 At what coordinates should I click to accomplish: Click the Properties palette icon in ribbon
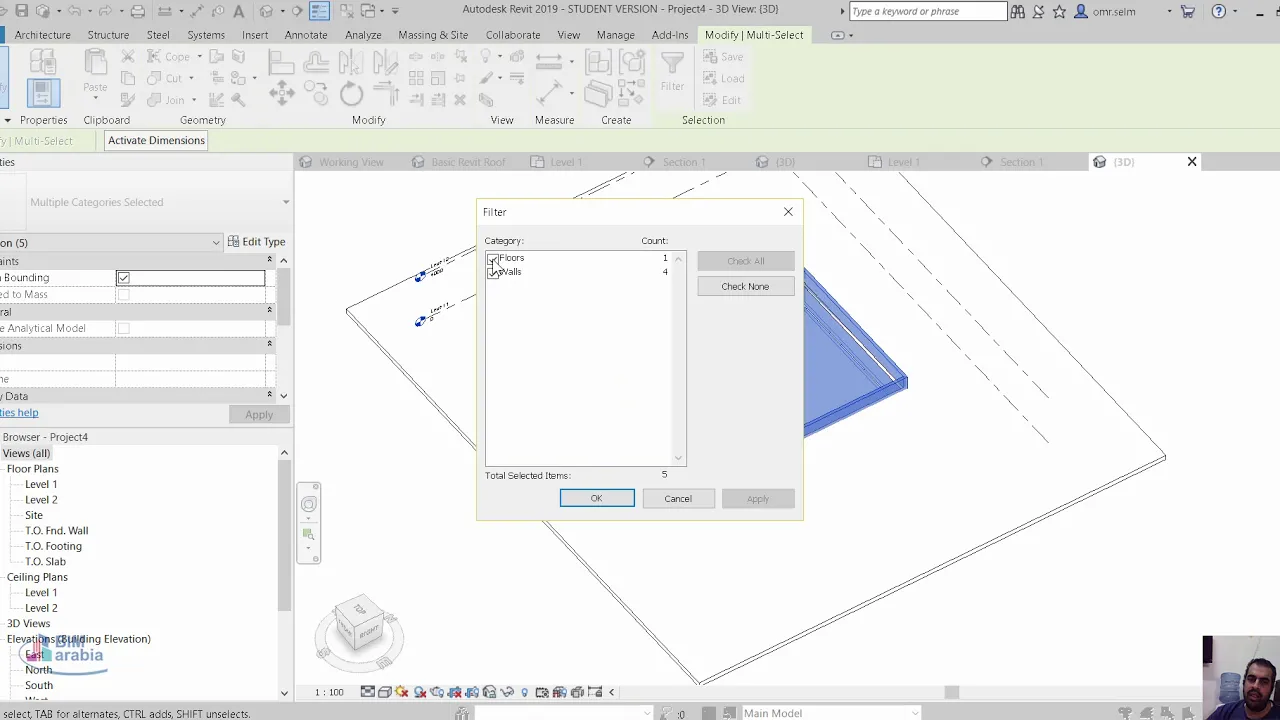(41, 93)
